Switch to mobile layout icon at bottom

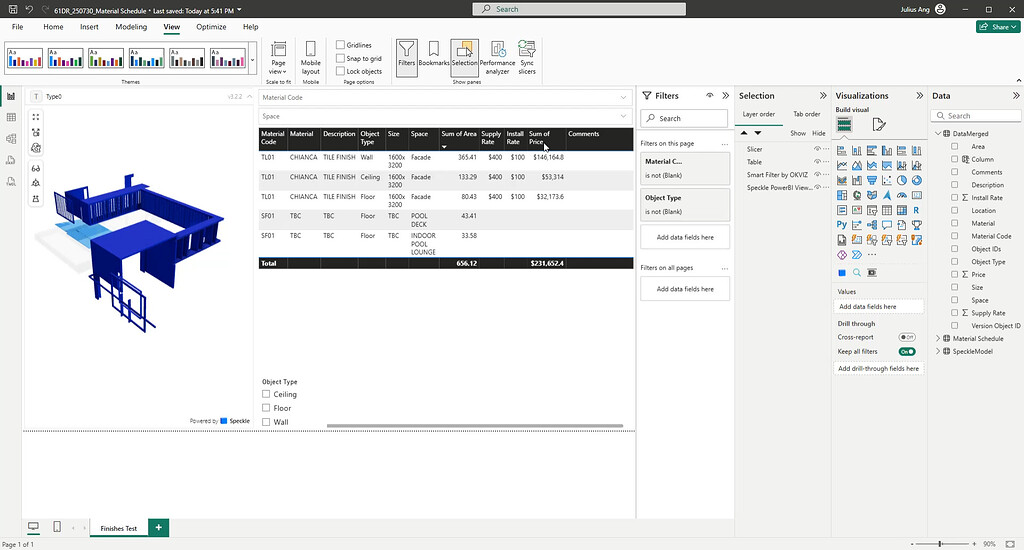point(57,526)
